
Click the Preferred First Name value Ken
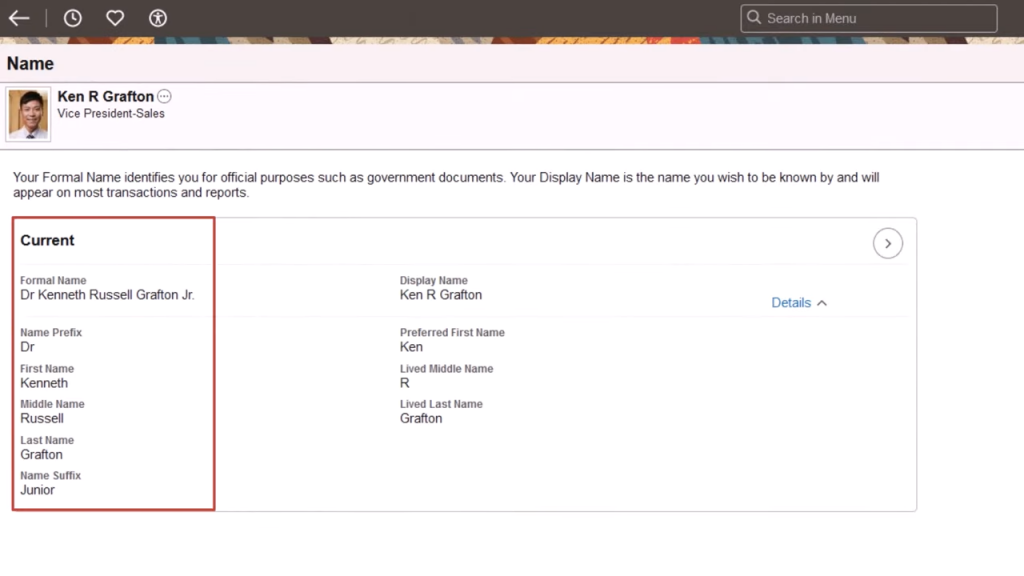(411, 347)
